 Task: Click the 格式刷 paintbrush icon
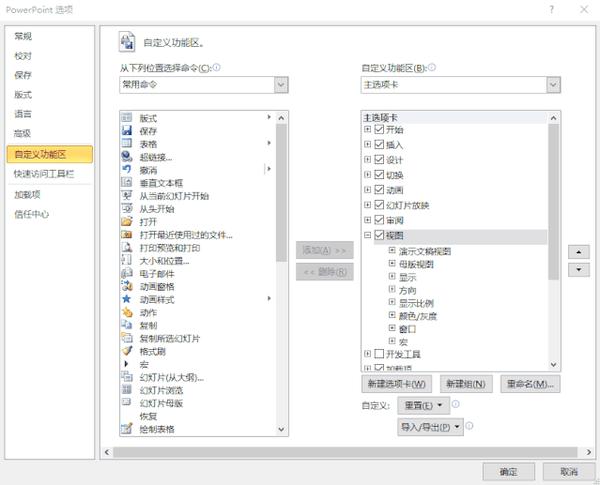point(127,351)
